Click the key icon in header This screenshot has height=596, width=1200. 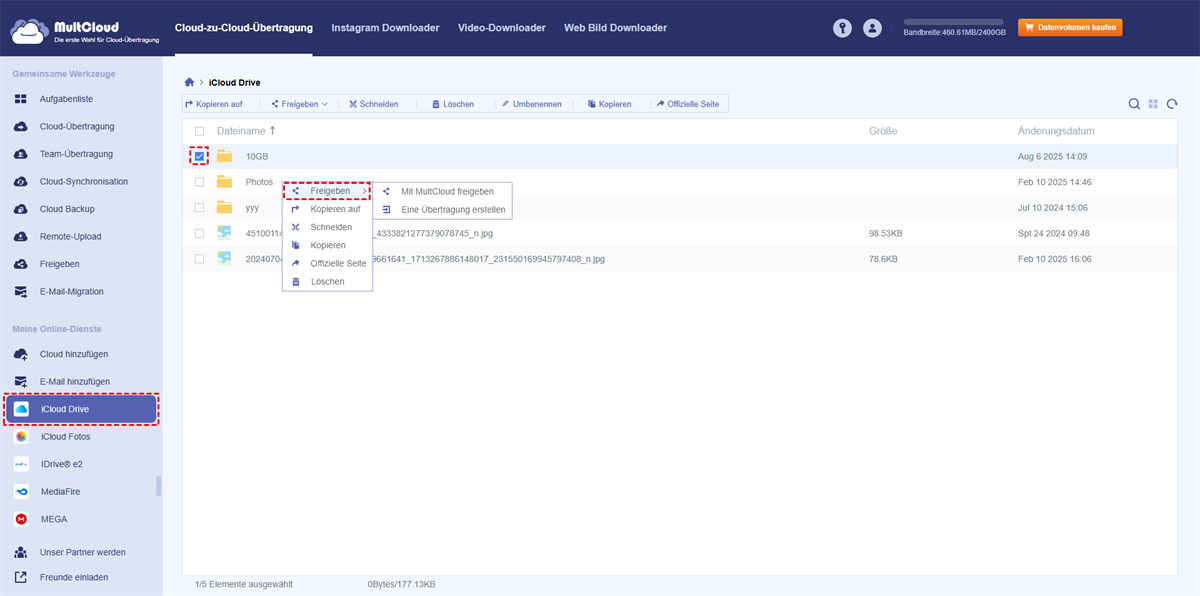point(843,28)
